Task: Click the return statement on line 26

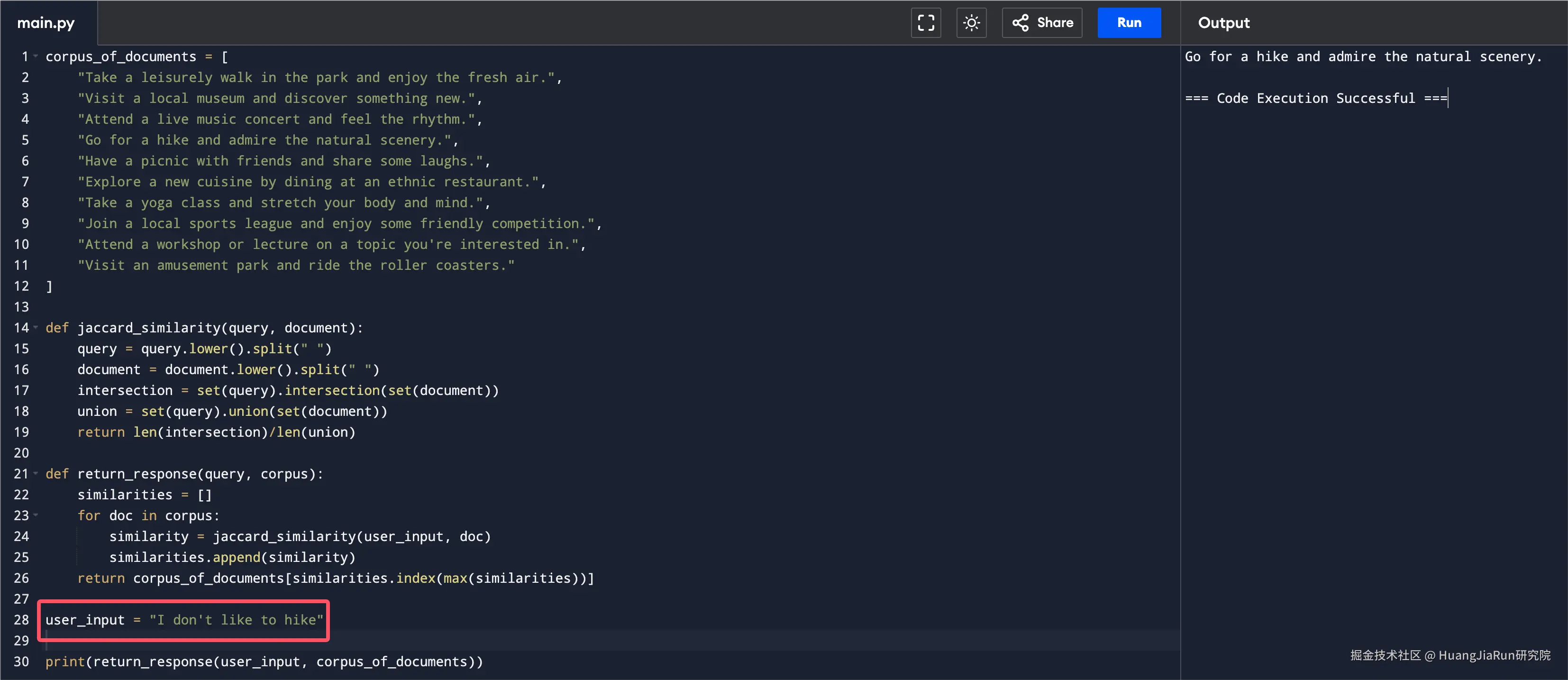Action: 335,579
